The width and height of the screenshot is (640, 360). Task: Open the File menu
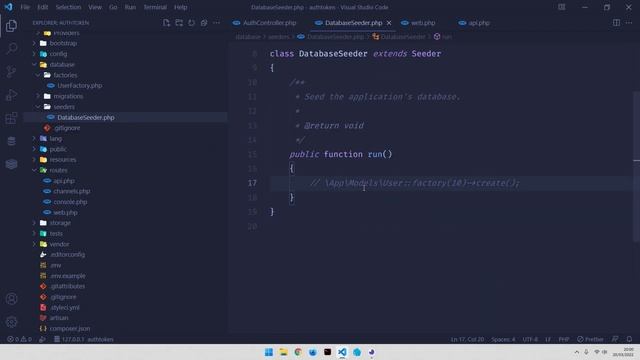(x=25, y=7)
